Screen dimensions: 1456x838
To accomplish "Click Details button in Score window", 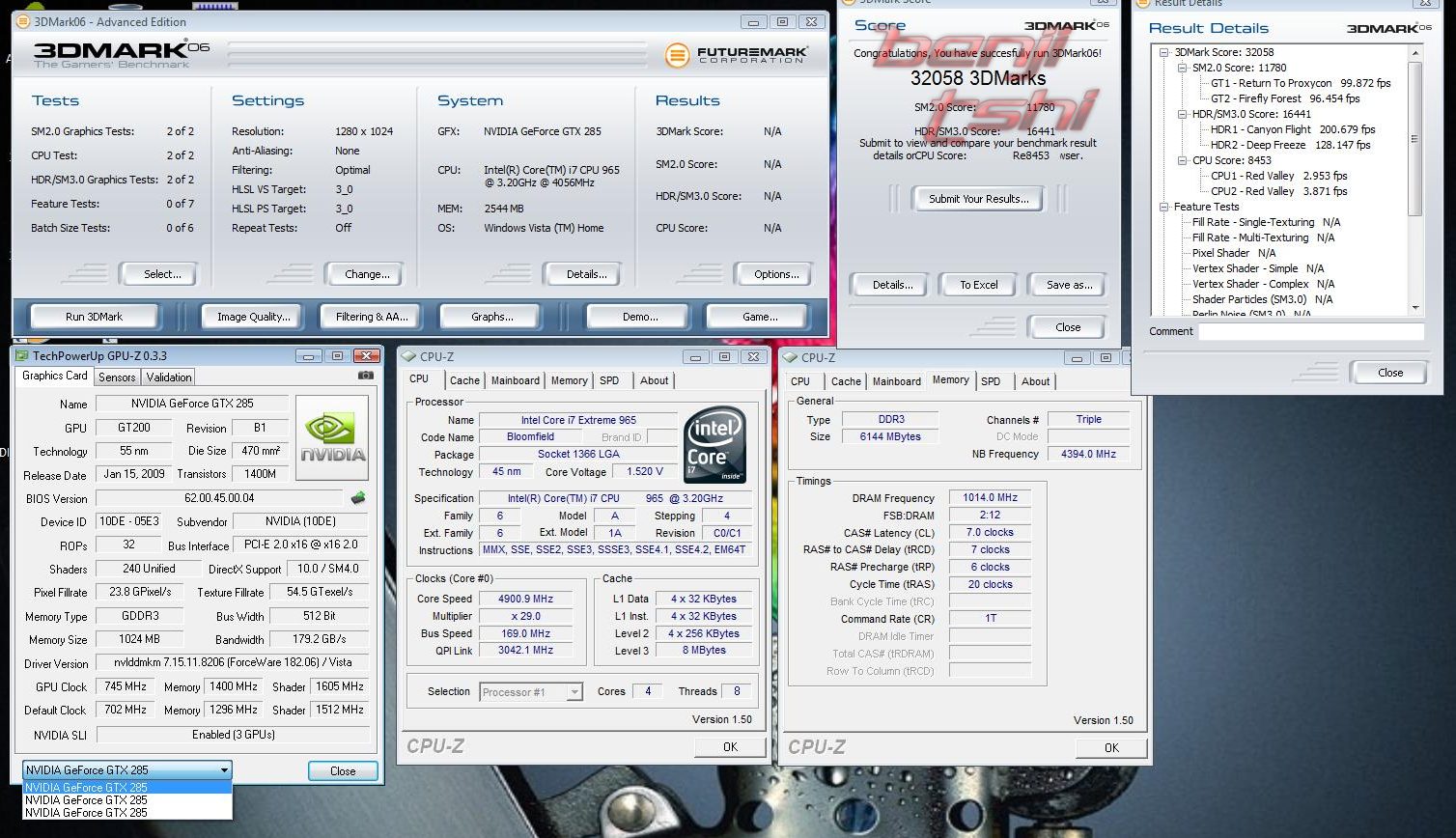I will point(892,285).
